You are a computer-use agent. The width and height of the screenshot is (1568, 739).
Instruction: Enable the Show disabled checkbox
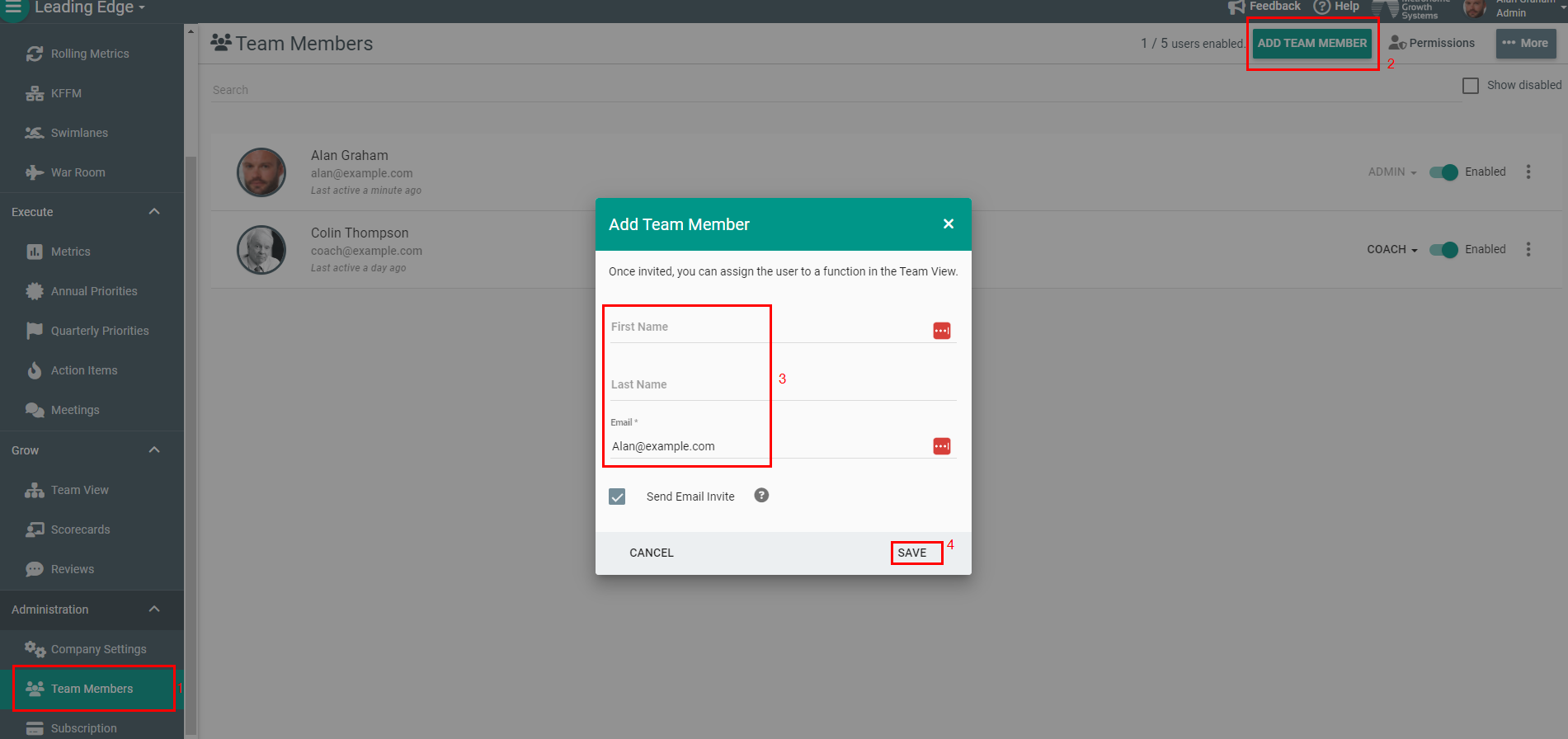point(1470,86)
